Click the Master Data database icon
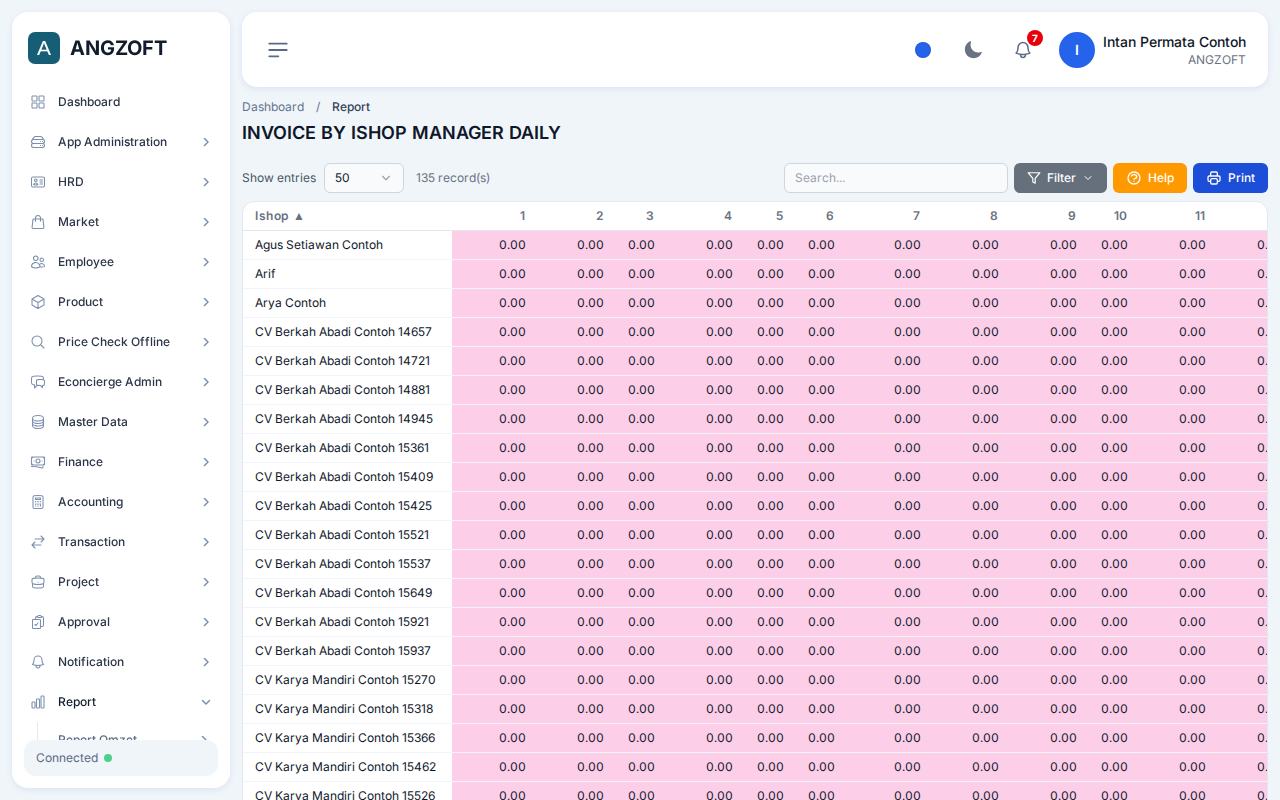 pyautogui.click(x=38, y=422)
